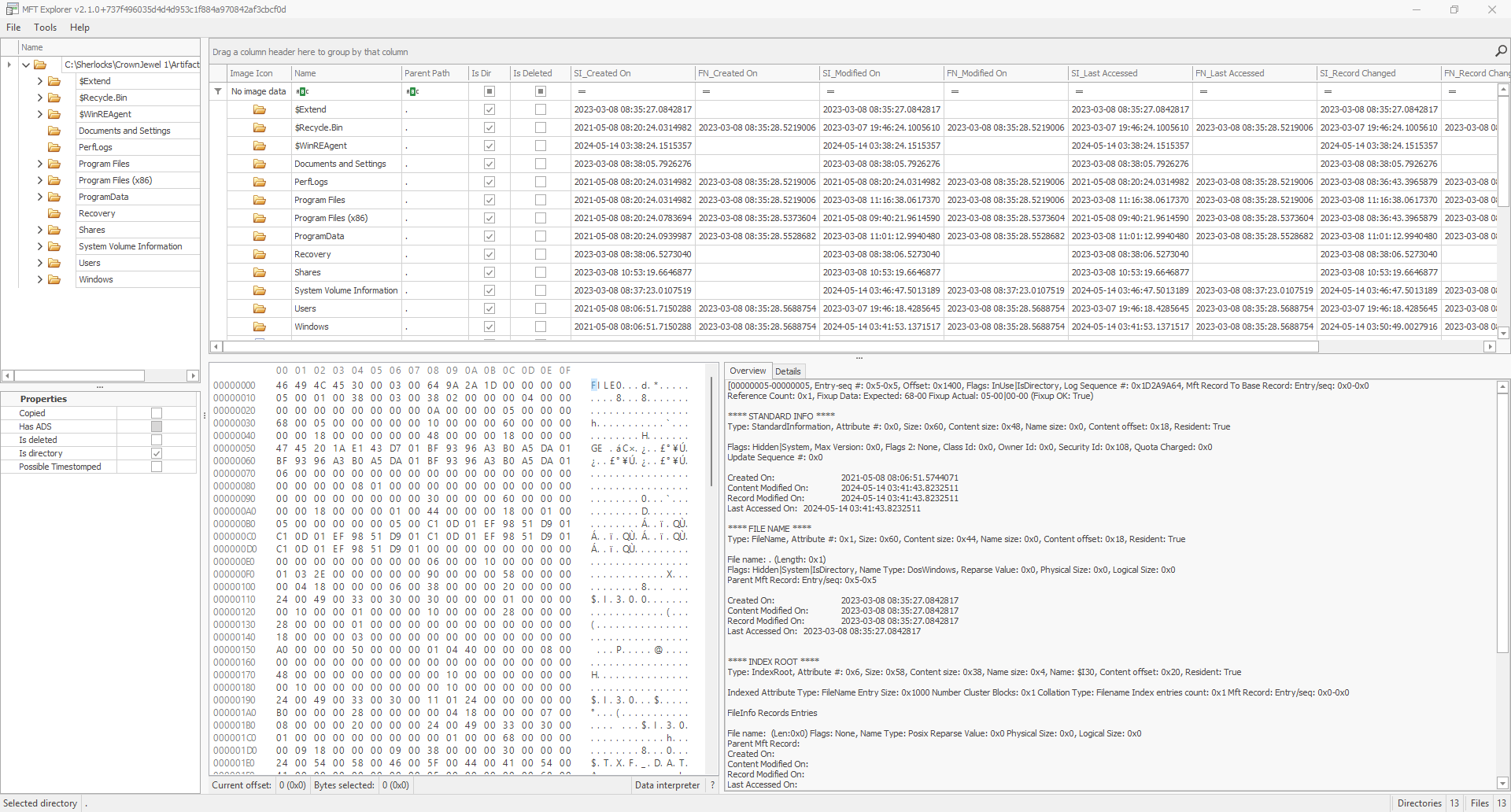
Task: Click the folder icon in the Program Files (x86) grid row
Action: point(259,218)
